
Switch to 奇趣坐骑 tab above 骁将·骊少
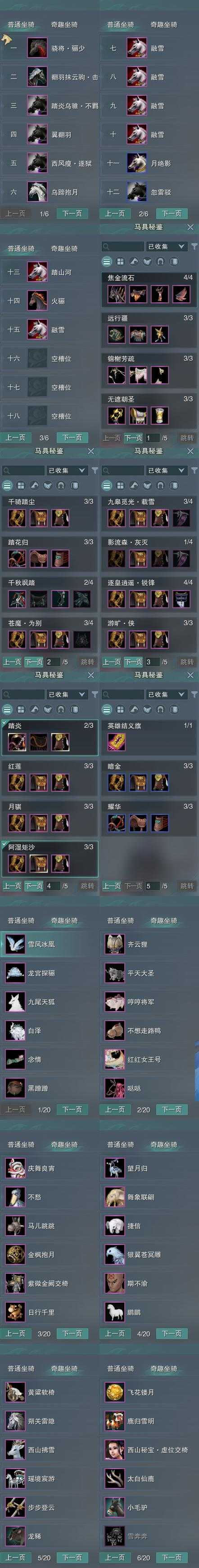pos(64,25)
